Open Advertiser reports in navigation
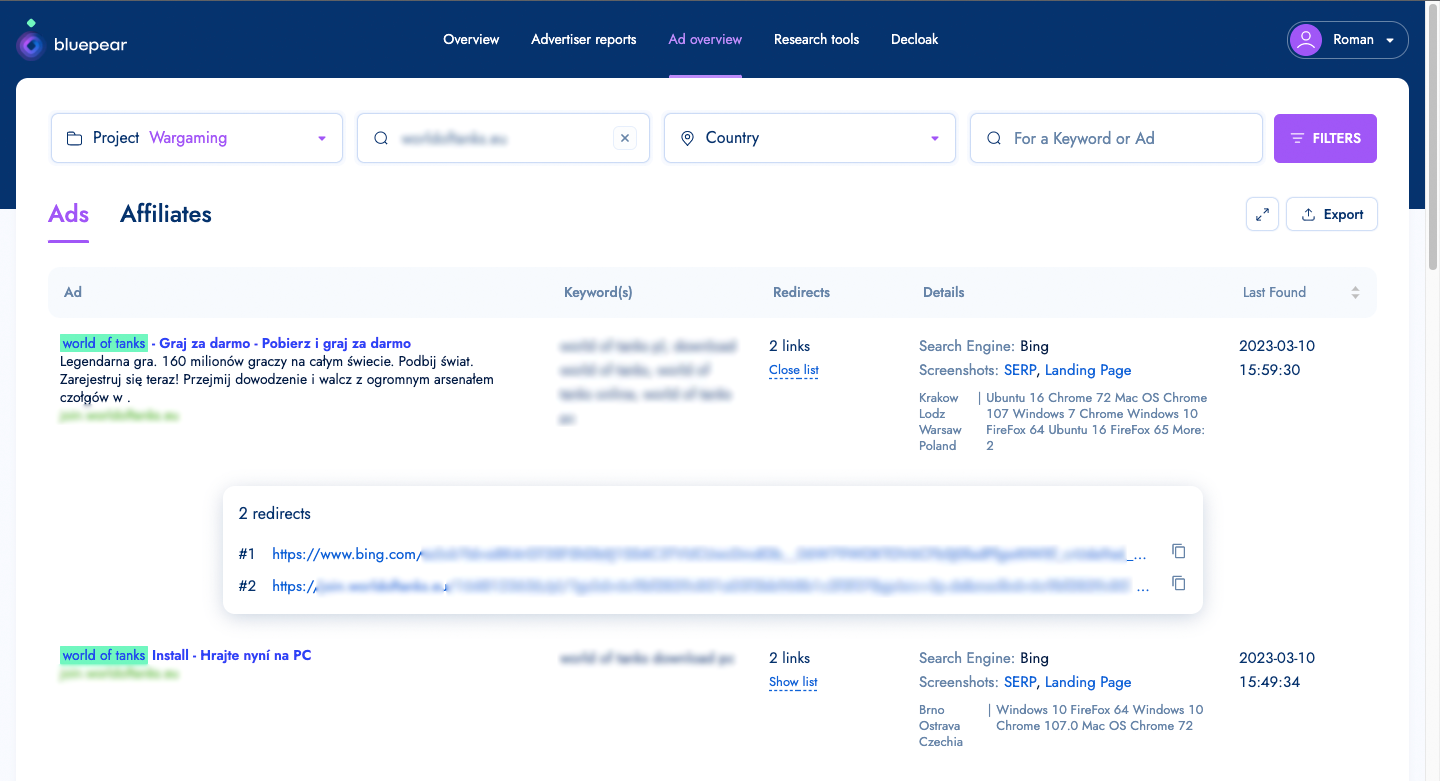This screenshot has width=1440, height=781. (583, 40)
